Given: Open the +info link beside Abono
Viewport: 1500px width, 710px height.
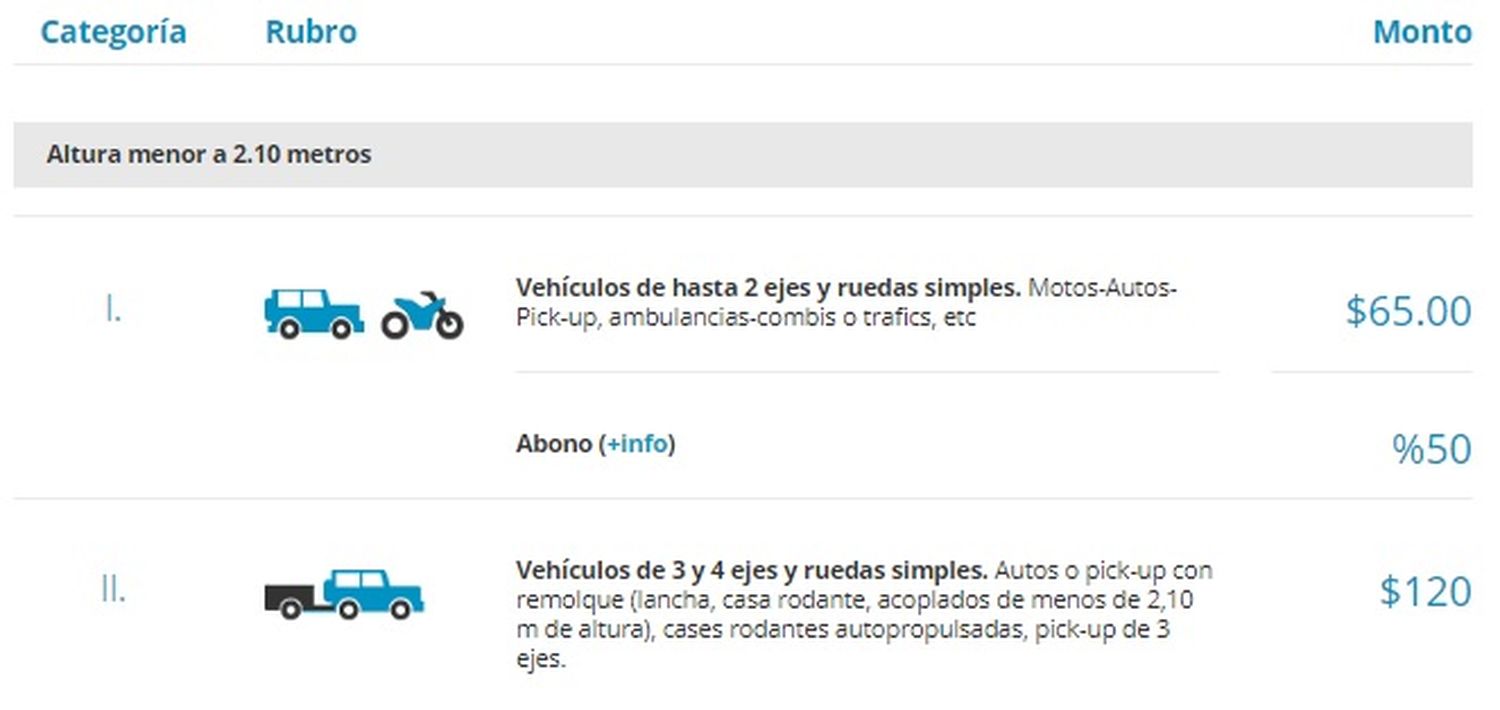Looking at the screenshot, I should click(637, 443).
